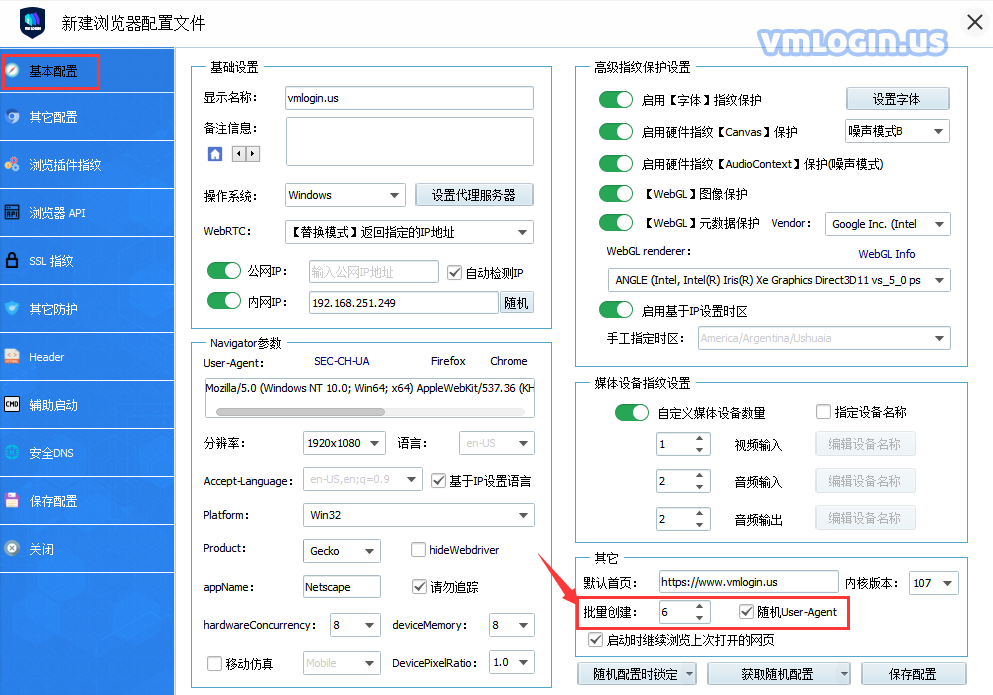Open the Header section
Image resolution: width=993 pixels, height=695 pixels.
[87, 357]
